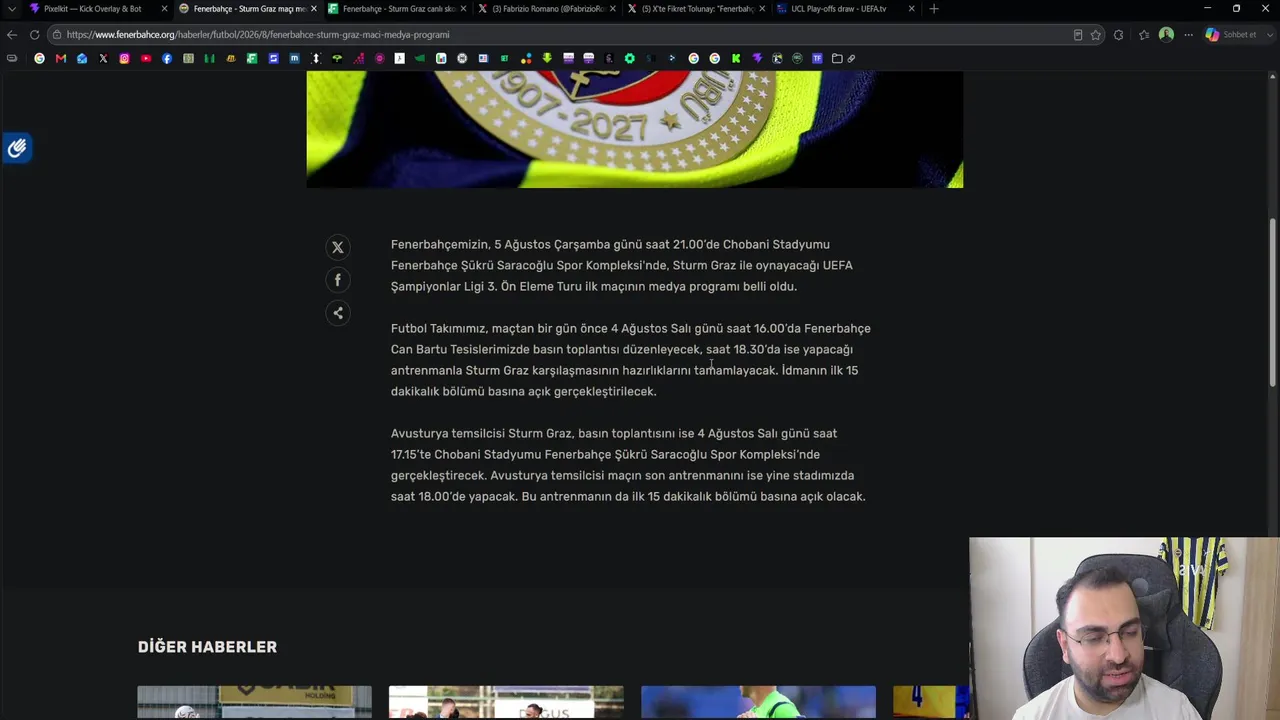Screen dimensions: 1280x720
Task: Click the webcam overlay of the streamer
Action: click(1124, 629)
